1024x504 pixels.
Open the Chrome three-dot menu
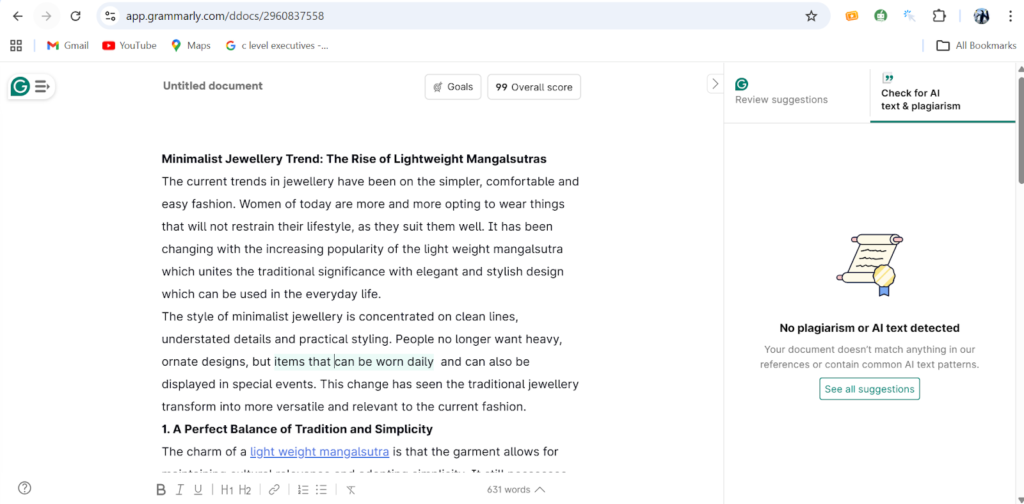1010,16
